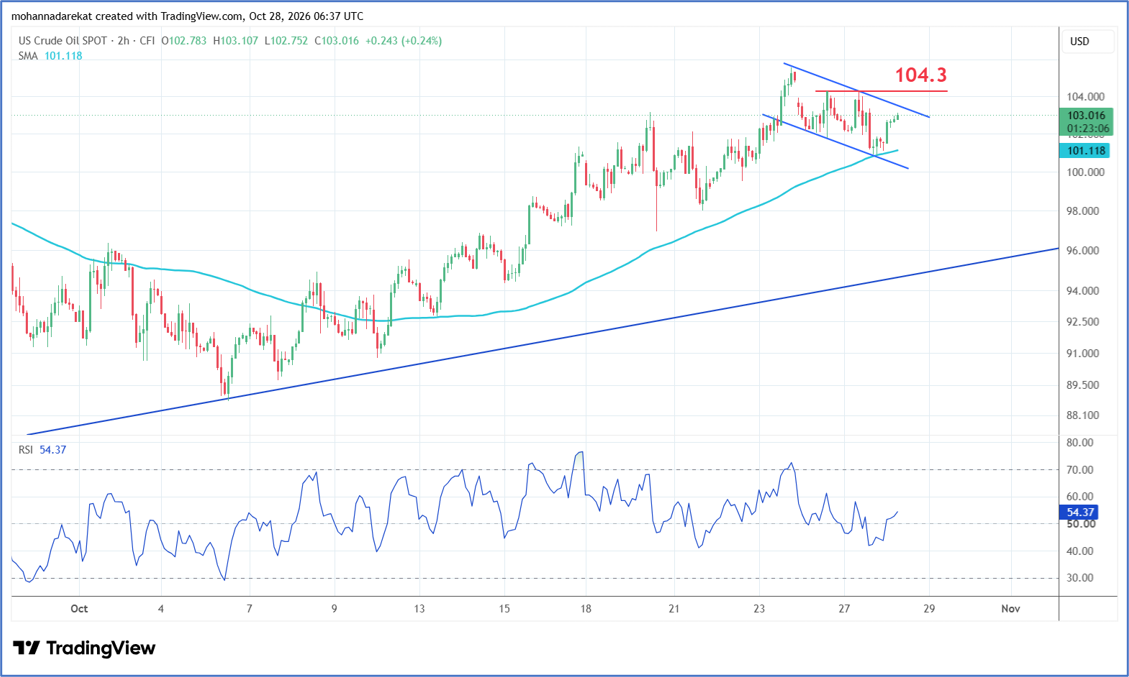This screenshot has height=677, width=1129.
Task: Click the 92.500 price axis label
Action: click(x=1082, y=321)
